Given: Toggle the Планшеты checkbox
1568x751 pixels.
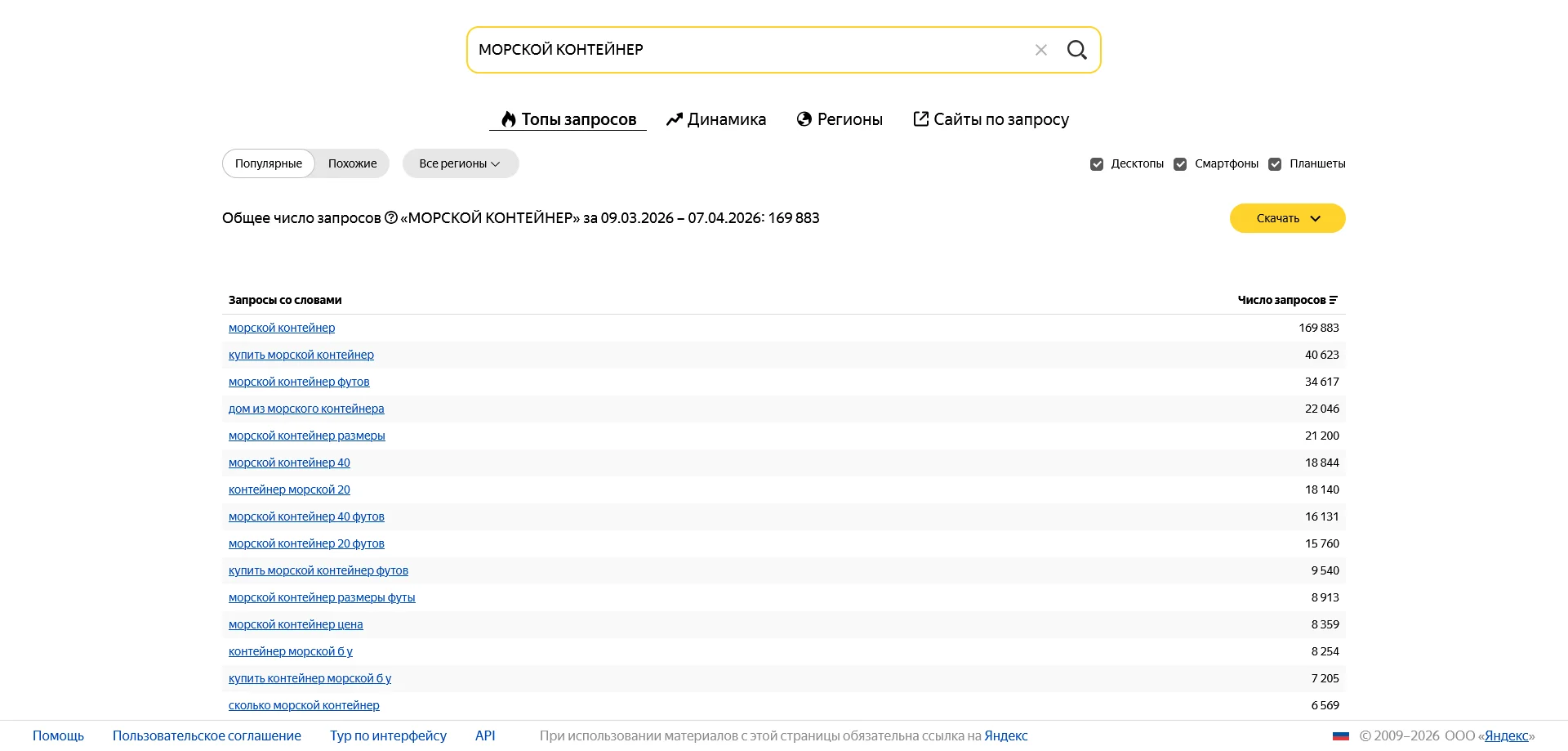Looking at the screenshot, I should coord(1275,164).
